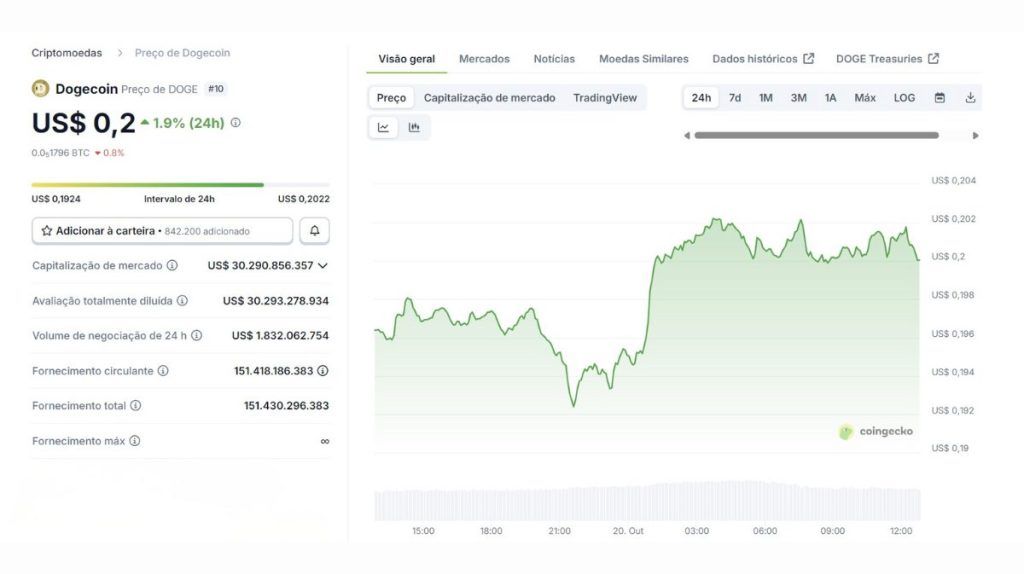Select the 3M time range
1024x574 pixels.
[798, 98]
